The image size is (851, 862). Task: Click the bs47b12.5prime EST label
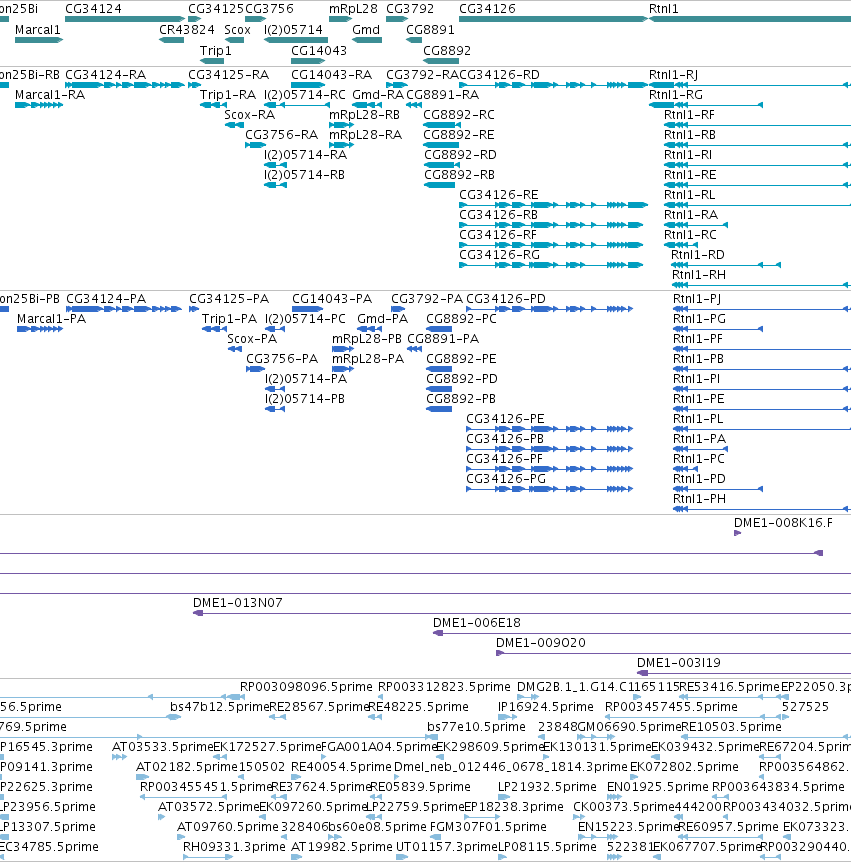coord(220,707)
